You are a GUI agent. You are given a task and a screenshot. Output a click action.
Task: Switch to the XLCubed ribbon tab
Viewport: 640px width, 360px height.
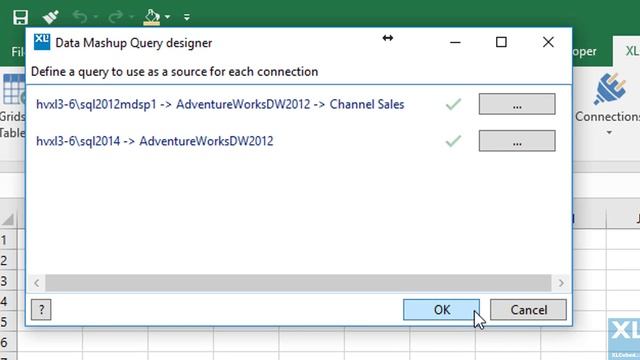(x=632, y=51)
